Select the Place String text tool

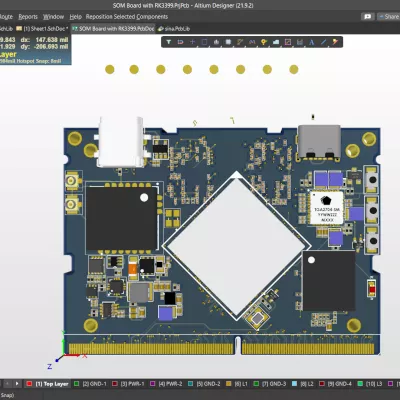[x=312, y=42]
